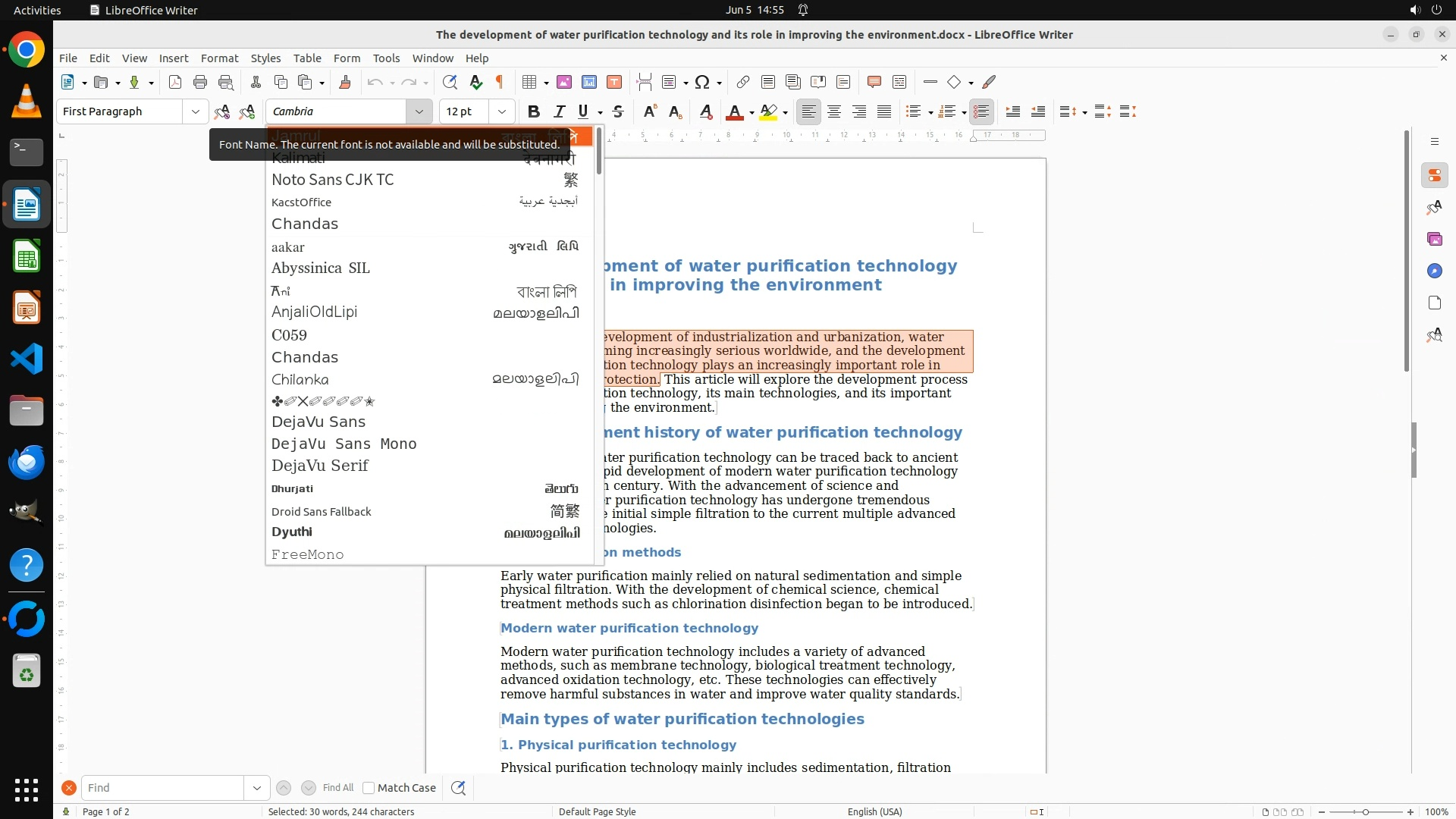Insert a table using toolbar icon

[529, 82]
